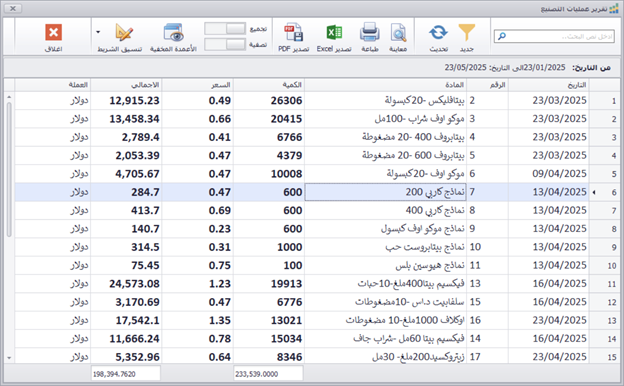
Task: Sort by the الرقم column header
Action: 488,85
